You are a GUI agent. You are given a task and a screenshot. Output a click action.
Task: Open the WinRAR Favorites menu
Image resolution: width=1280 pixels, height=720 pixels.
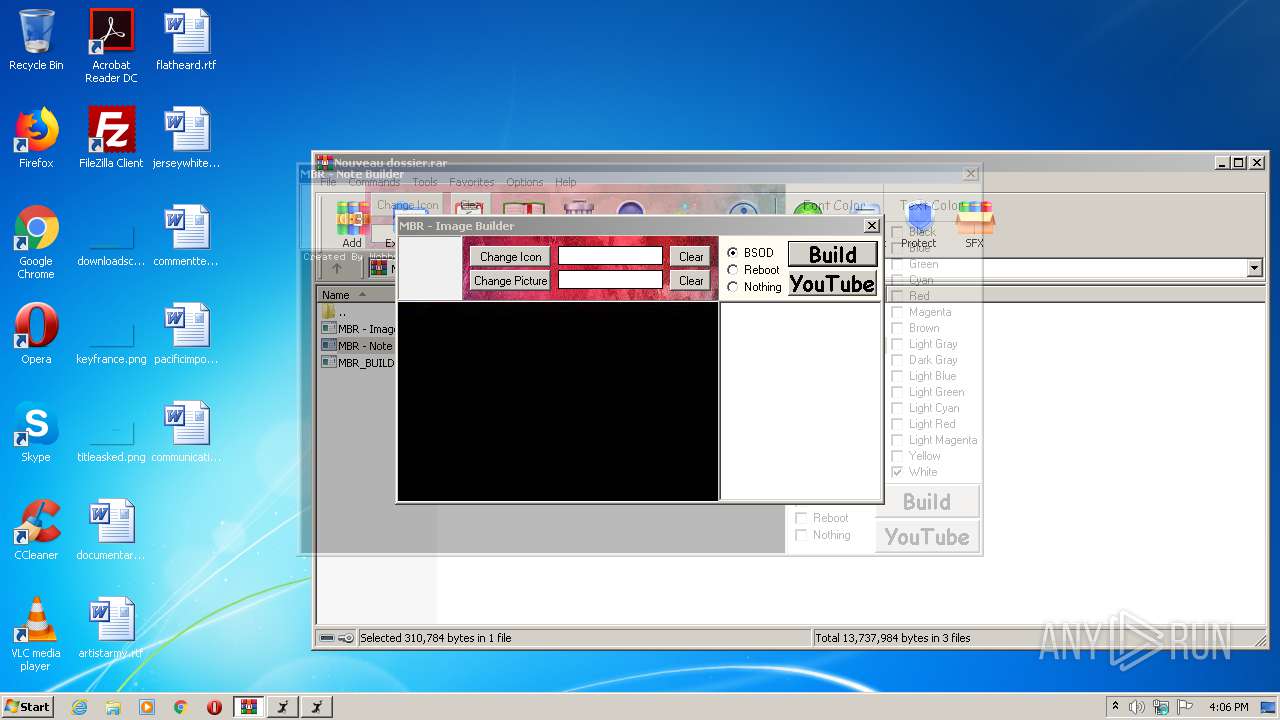(x=472, y=182)
